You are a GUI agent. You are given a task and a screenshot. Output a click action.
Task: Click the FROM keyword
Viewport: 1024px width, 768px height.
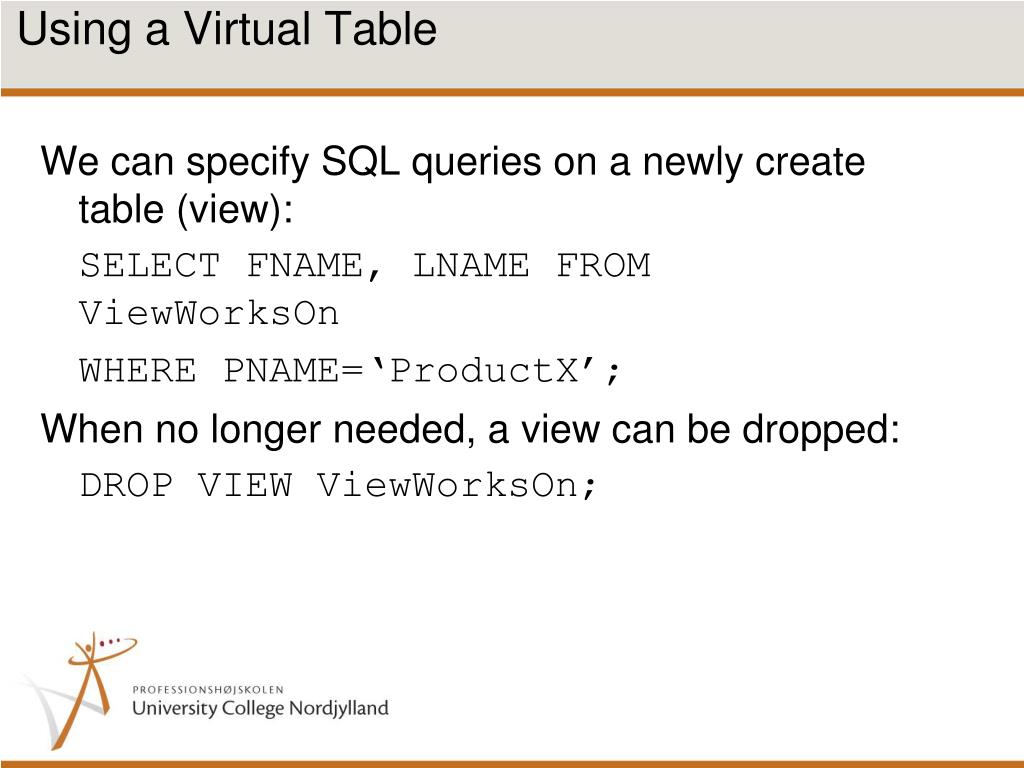[x=603, y=266]
